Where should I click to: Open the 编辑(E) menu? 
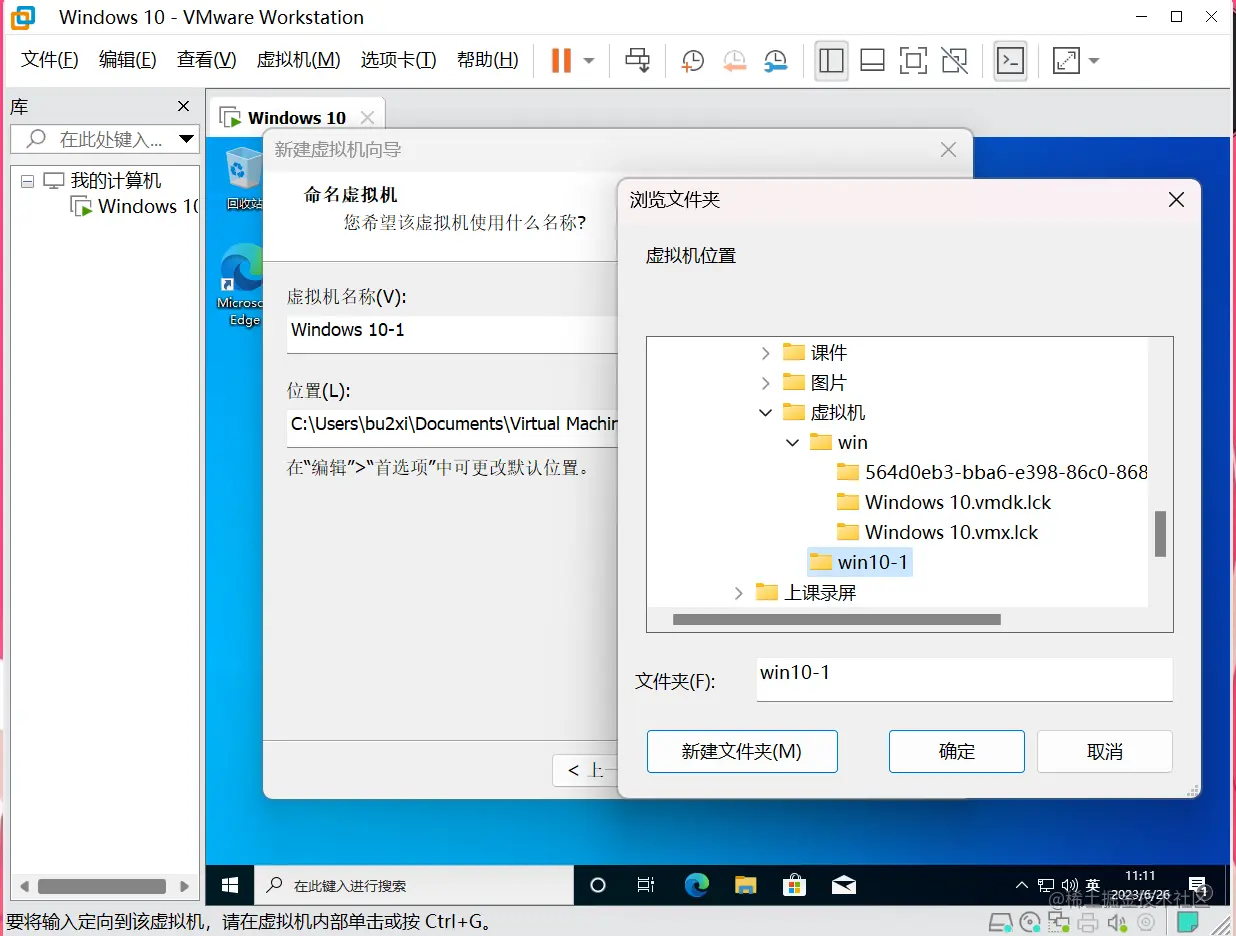(x=127, y=60)
